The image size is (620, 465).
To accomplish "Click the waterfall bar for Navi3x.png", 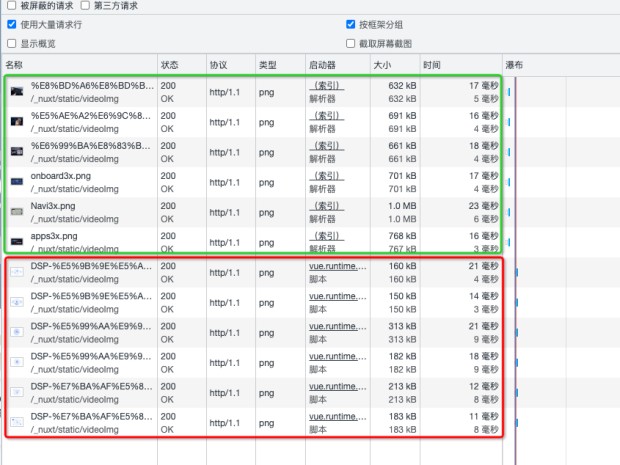I will click(x=510, y=212).
